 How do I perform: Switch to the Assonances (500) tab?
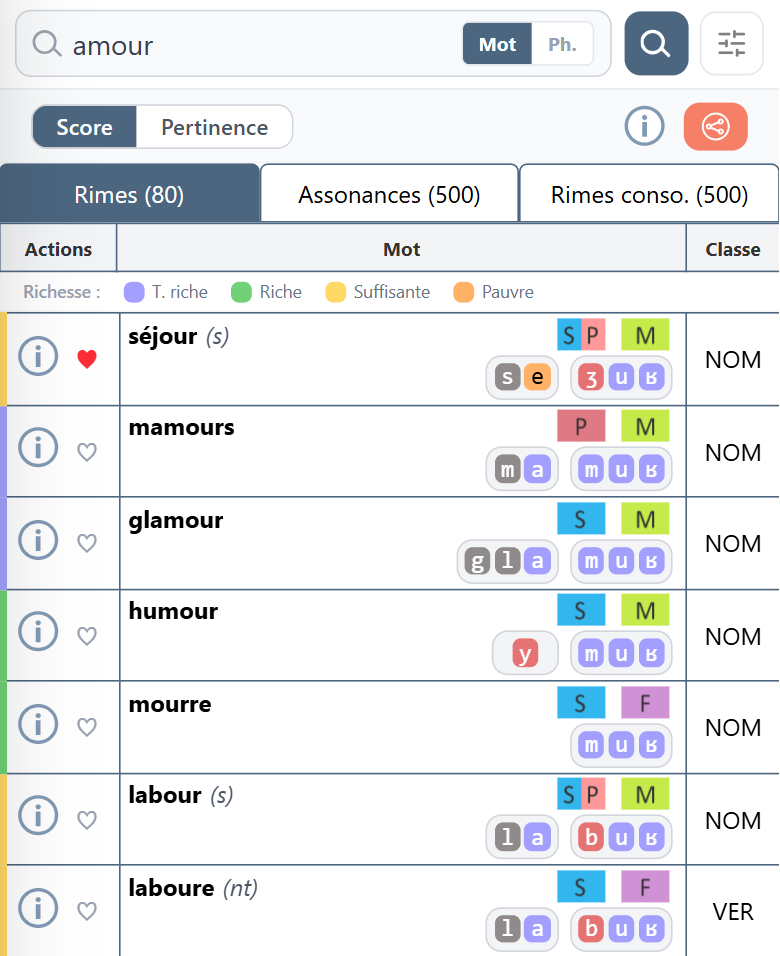pos(389,194)
